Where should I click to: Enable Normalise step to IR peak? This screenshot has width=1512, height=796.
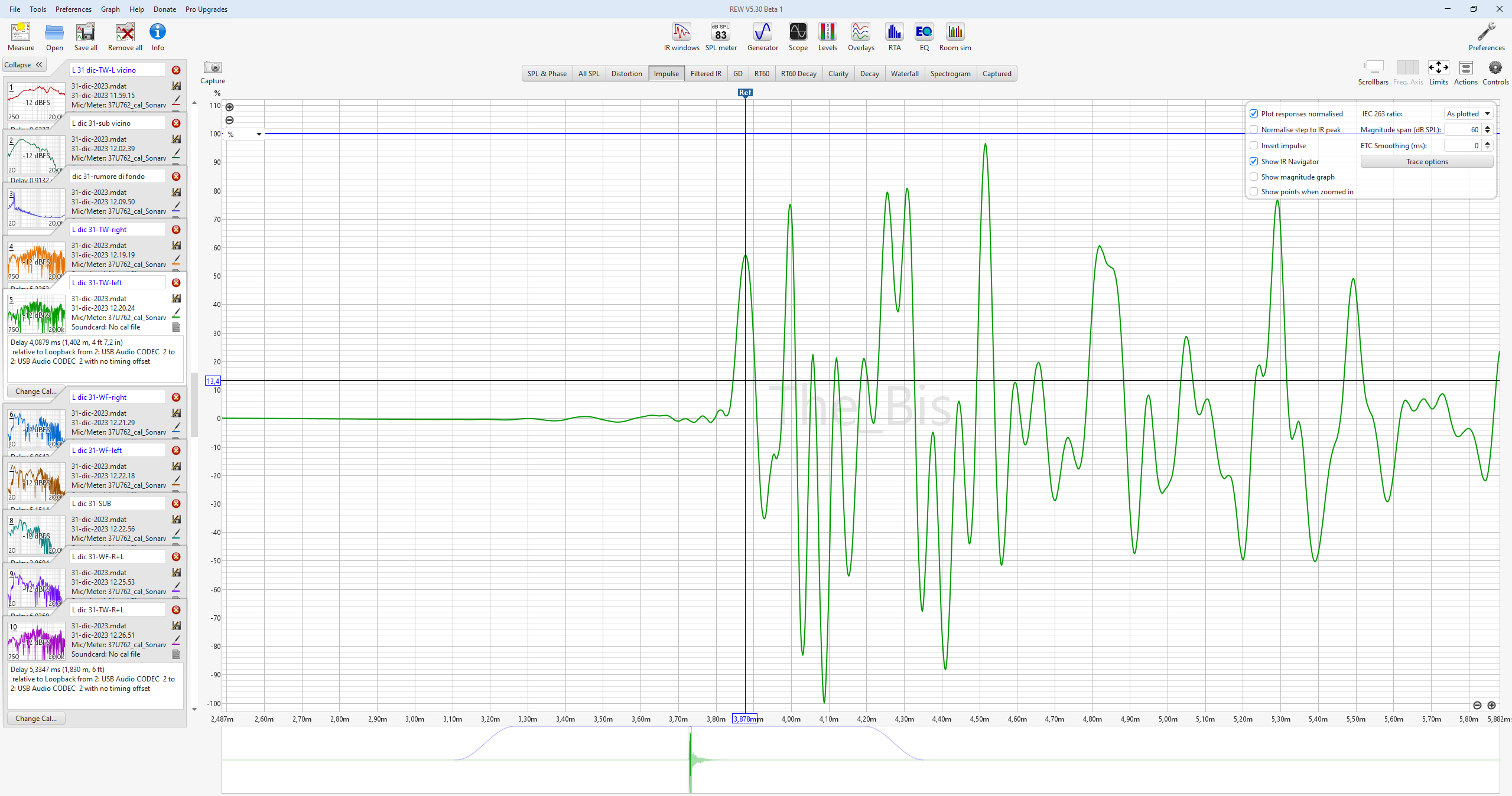pos(1254,129)
